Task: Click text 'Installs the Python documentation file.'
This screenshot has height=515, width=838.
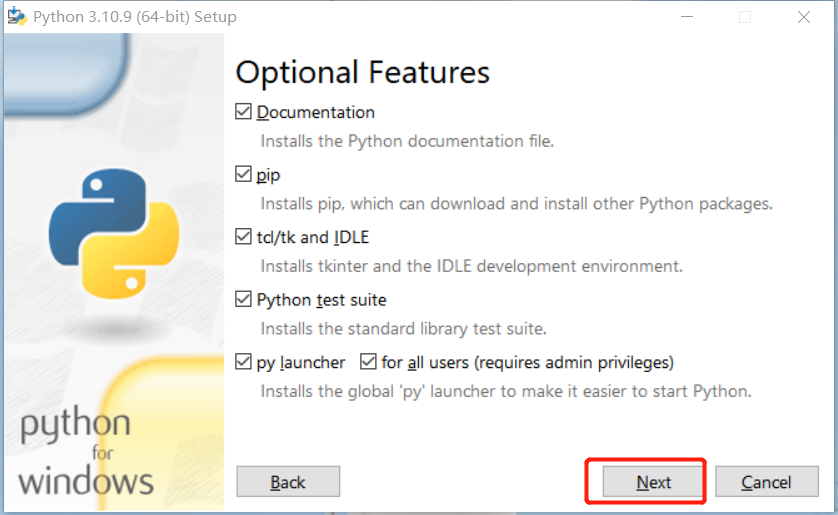Action: coord(407,141)
